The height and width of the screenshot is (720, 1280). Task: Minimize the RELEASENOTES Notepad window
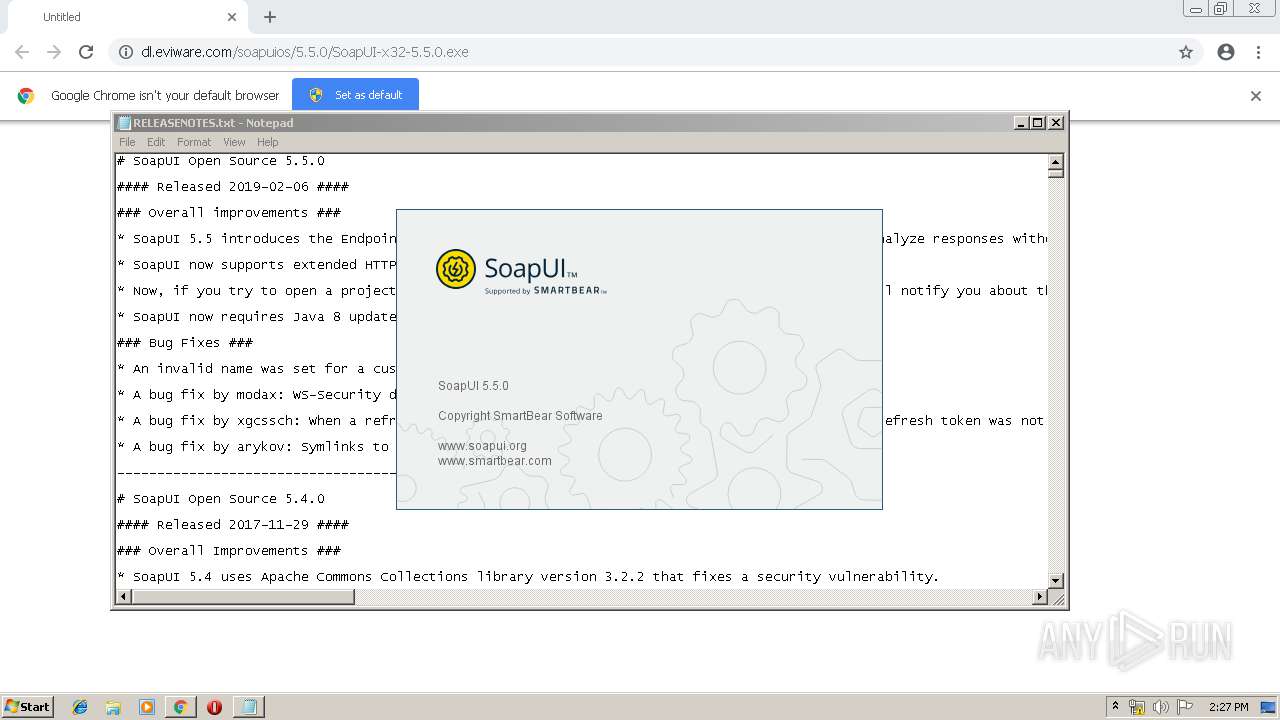click(1021, 123)
